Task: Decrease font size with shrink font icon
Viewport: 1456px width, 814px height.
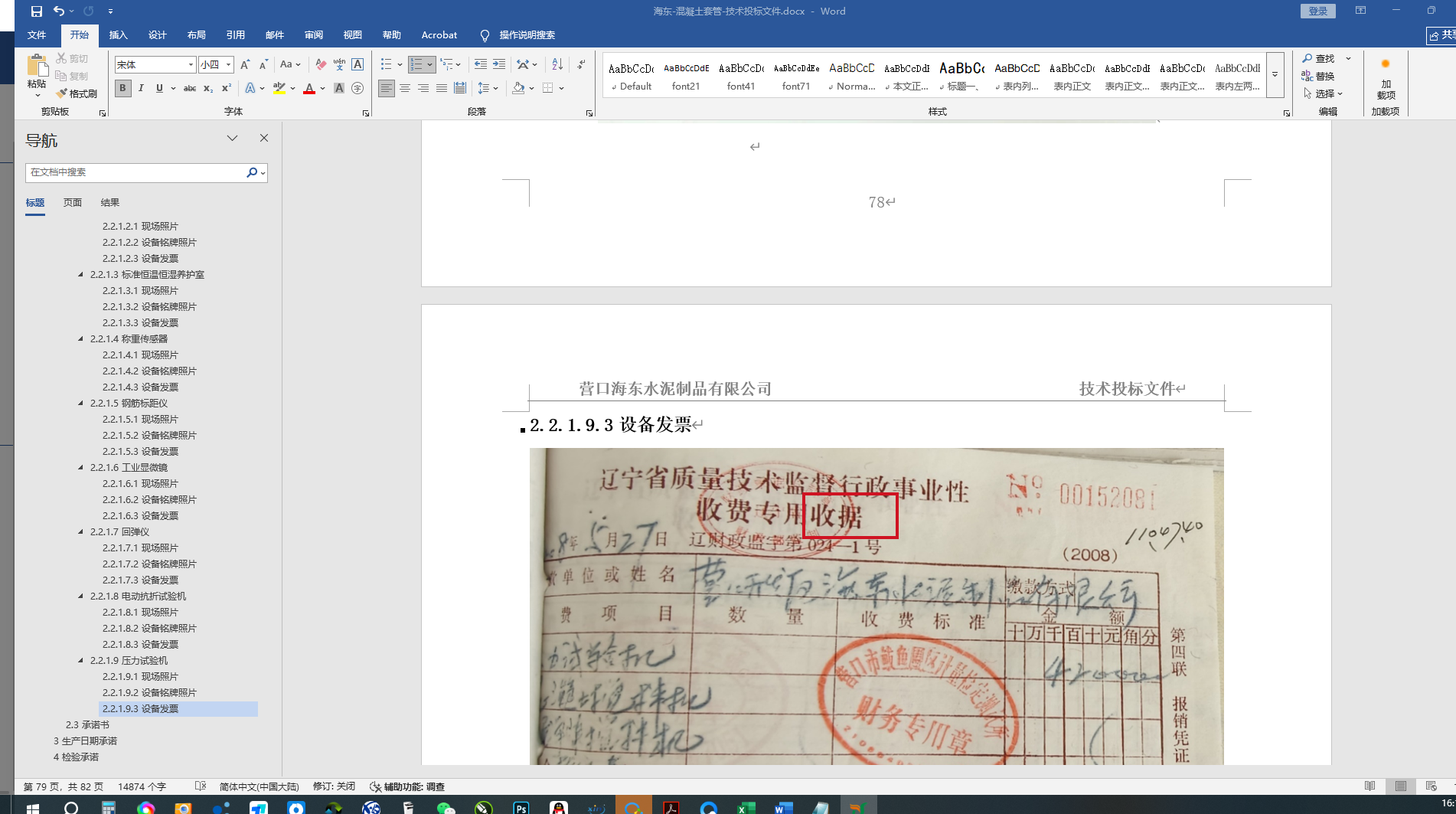Action: [x=263, y=65]
